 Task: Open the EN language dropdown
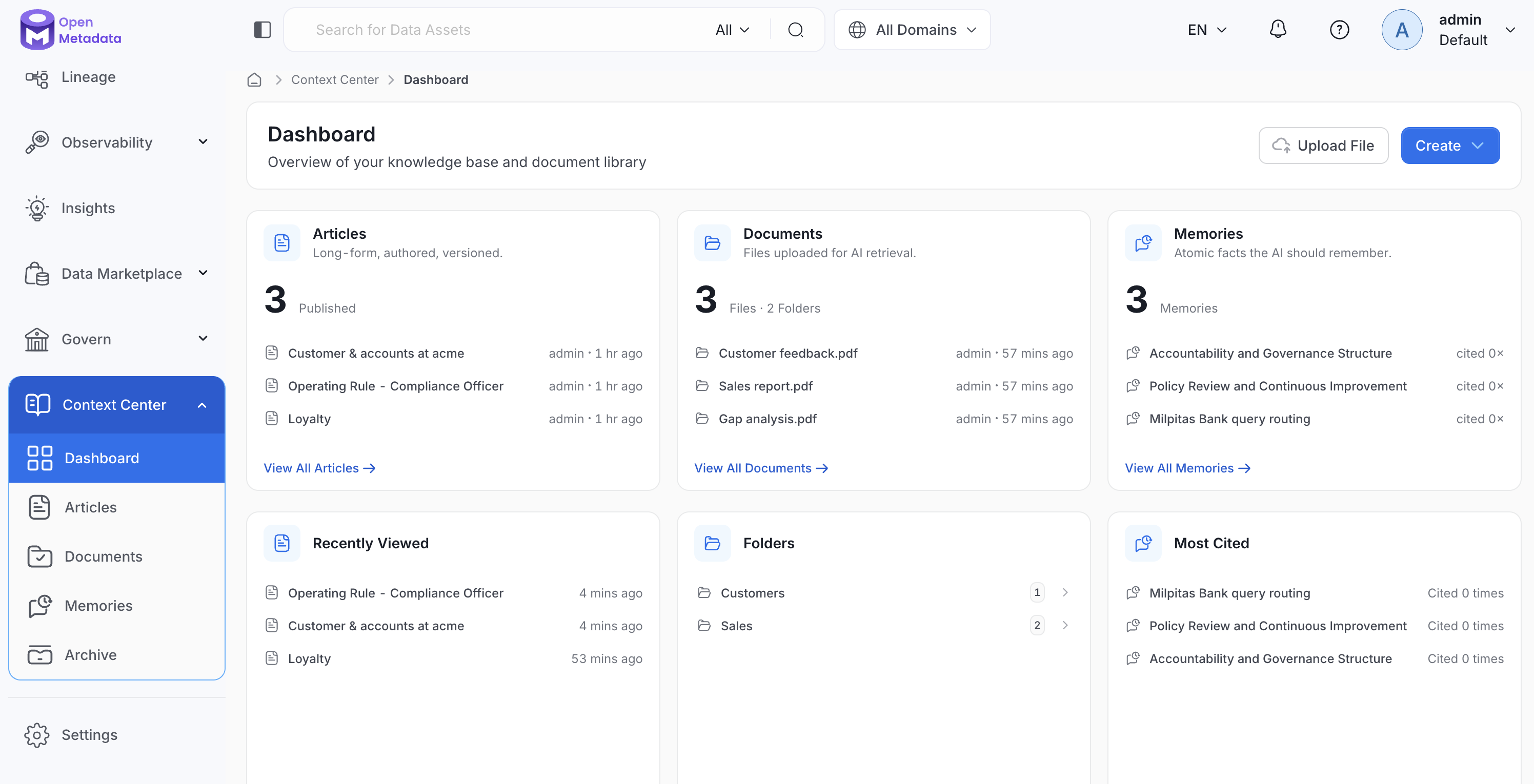click(x=1207, y=30)
